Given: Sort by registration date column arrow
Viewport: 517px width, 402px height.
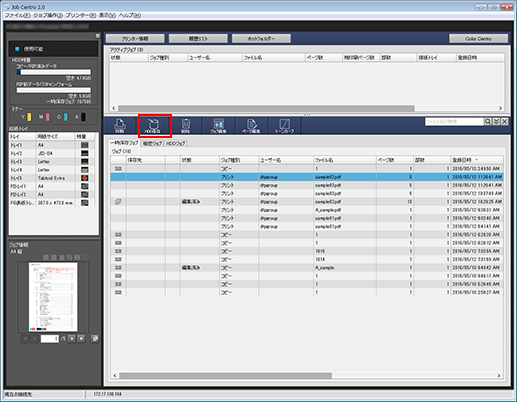Looking at the screenshot, I should click(476, 160).
